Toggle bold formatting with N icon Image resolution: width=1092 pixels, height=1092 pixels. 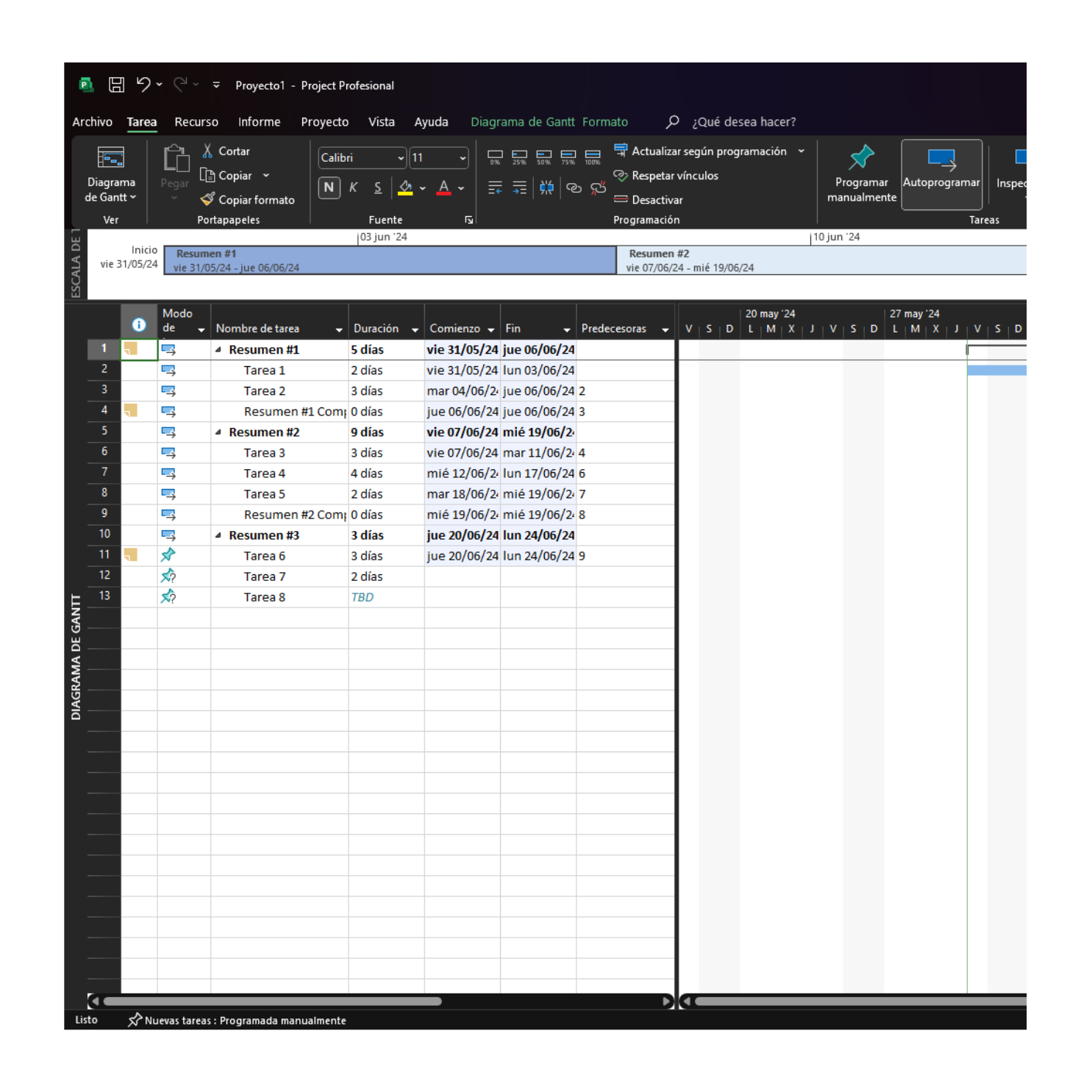point(329,189)
